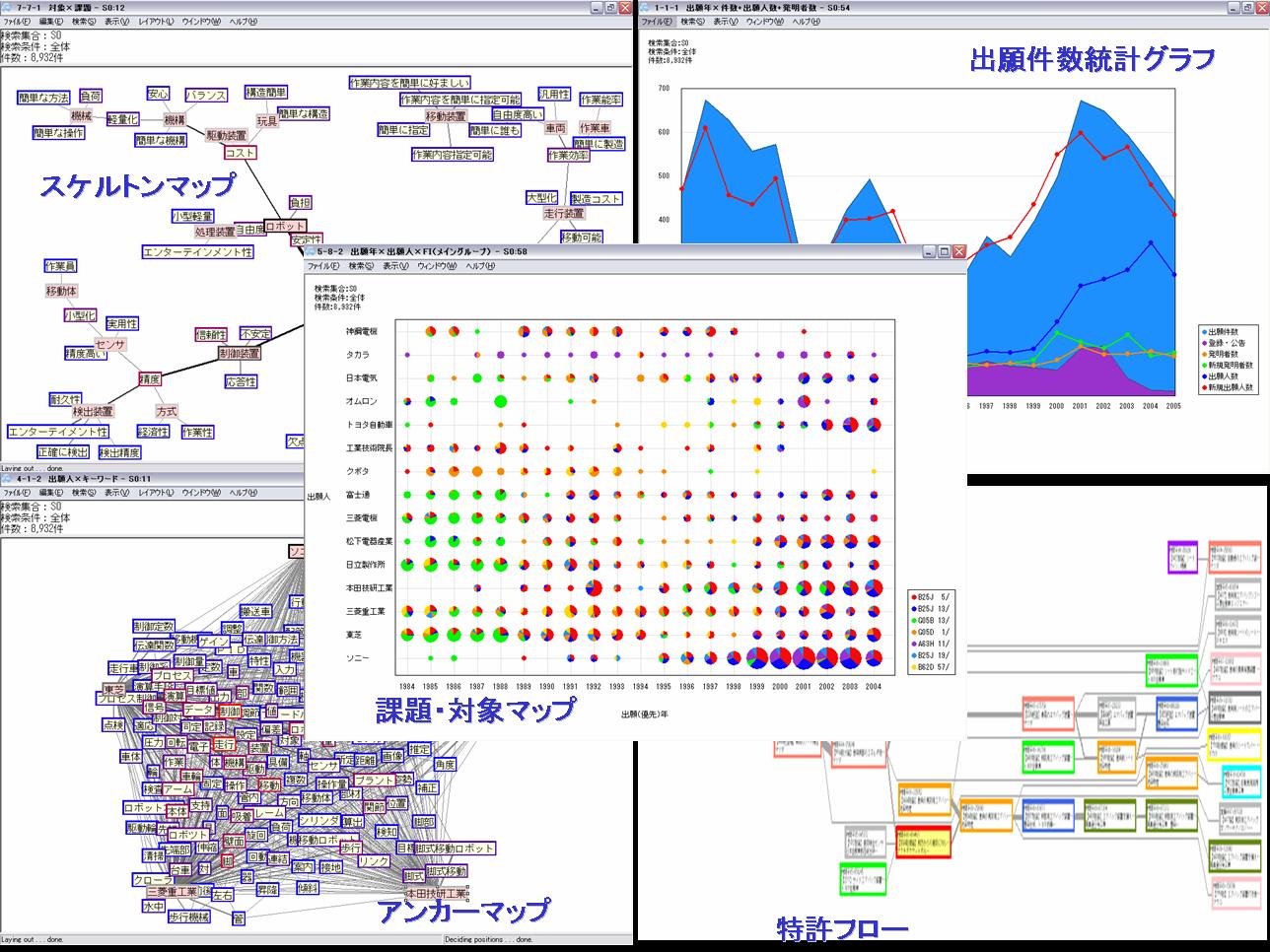Click the large green オムロン bubble for 1988
The width and height of the screenshot is (1270, 952).
(500, 401)
